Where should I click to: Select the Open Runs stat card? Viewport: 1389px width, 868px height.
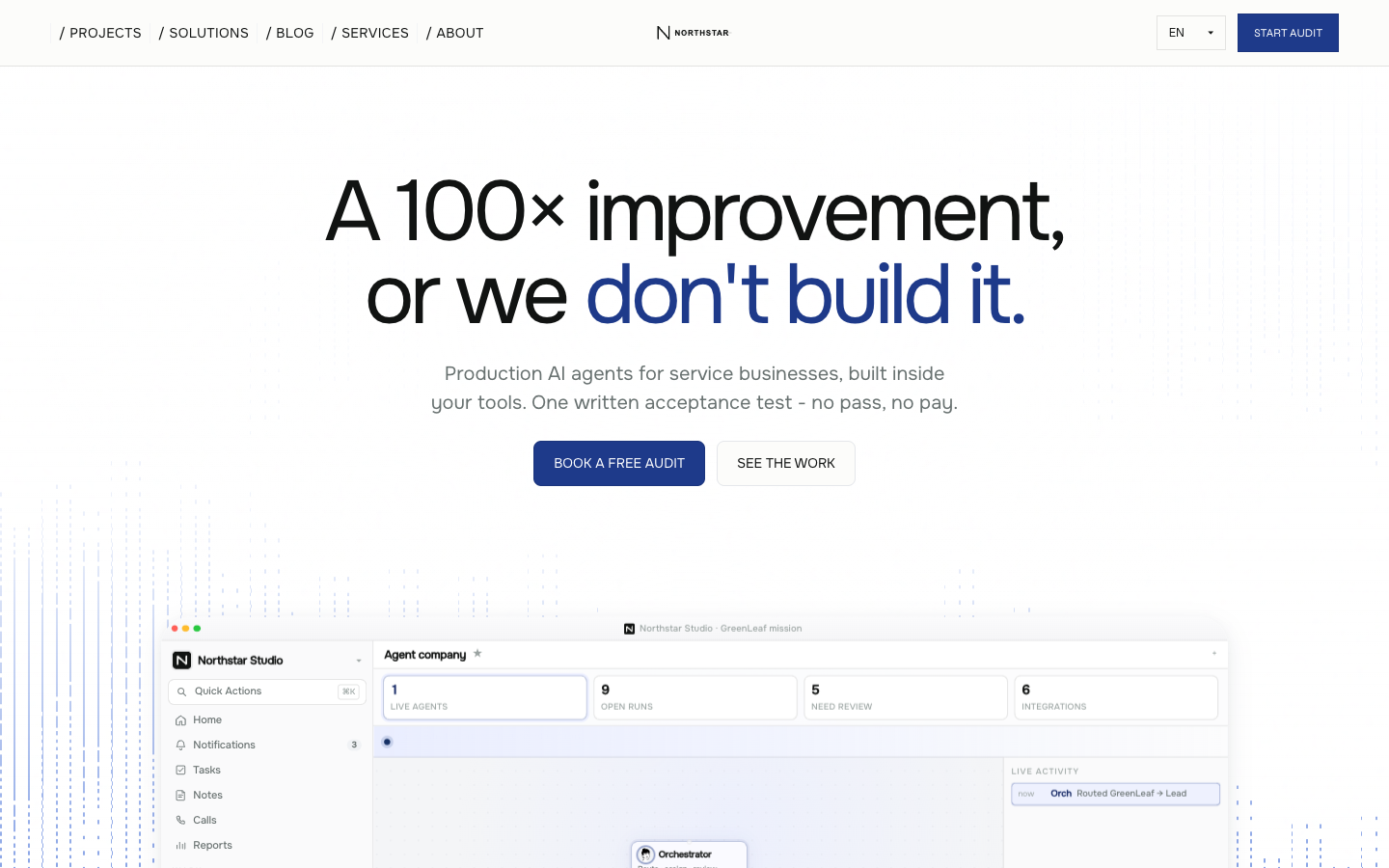(695, 697)
